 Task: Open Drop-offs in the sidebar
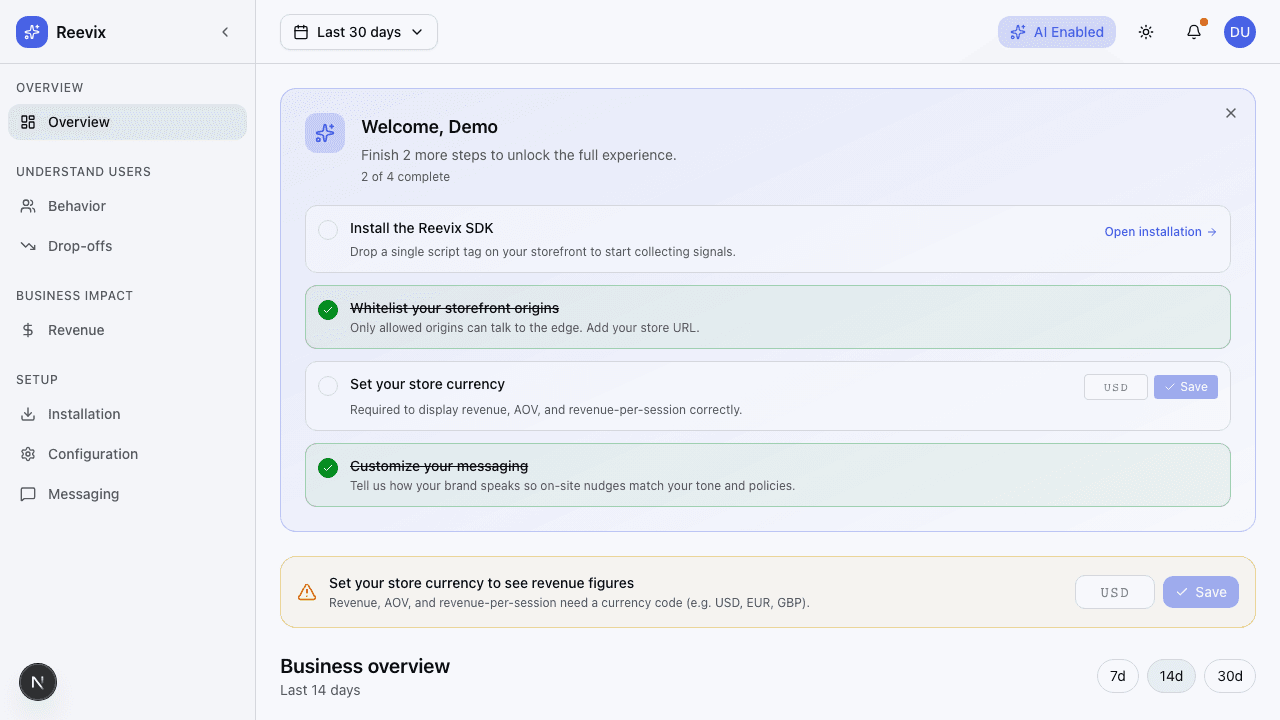[x=80, y=246]
